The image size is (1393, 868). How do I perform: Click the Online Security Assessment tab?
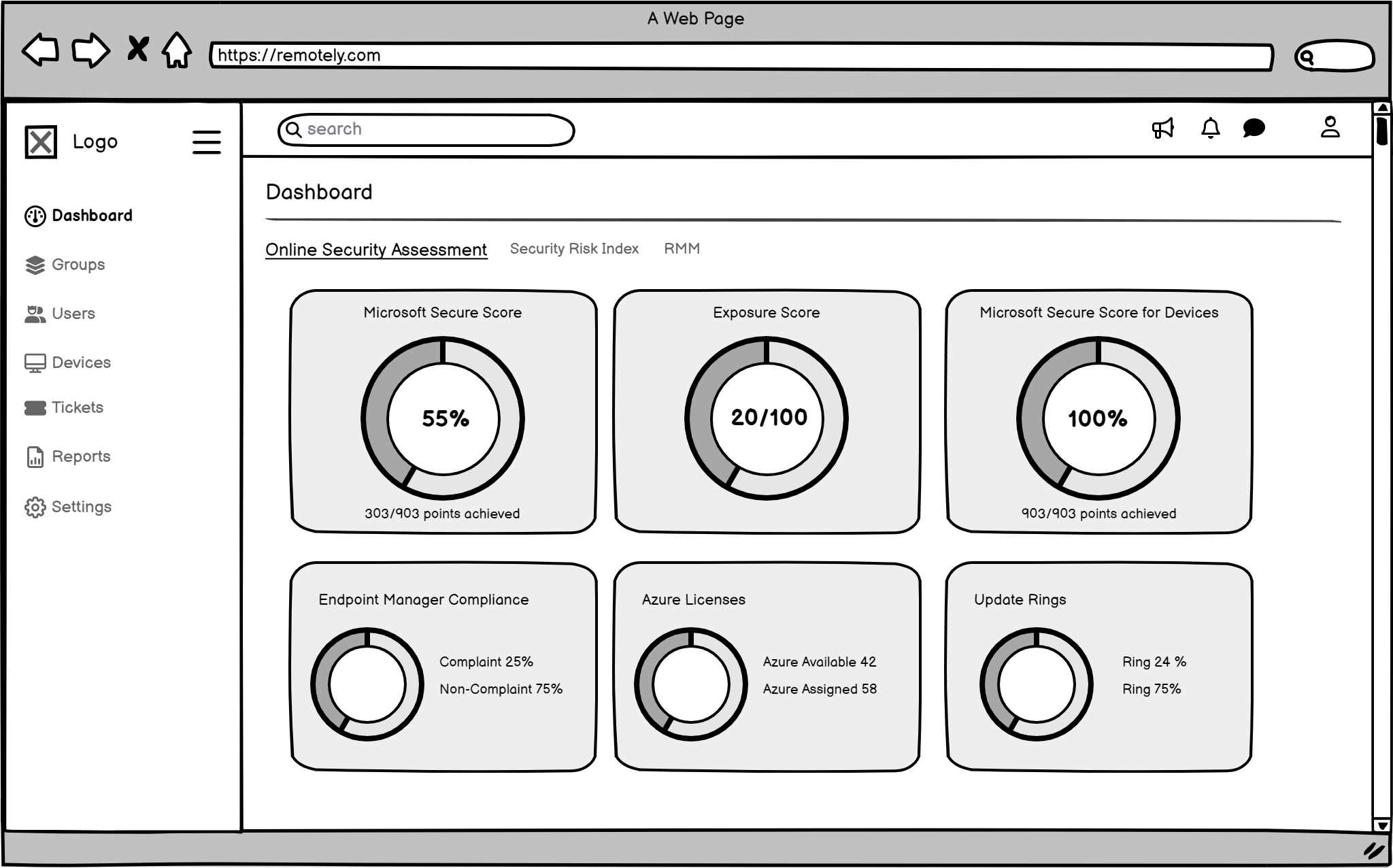coord(376,250)
